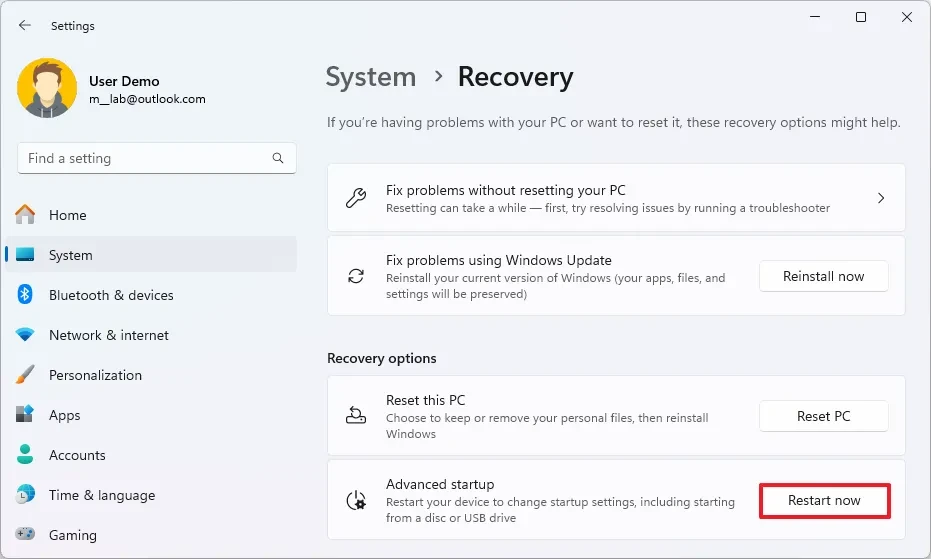This screenshot has height=559, width=931.
Task: Open Apps settings
Action: [151, 415]
